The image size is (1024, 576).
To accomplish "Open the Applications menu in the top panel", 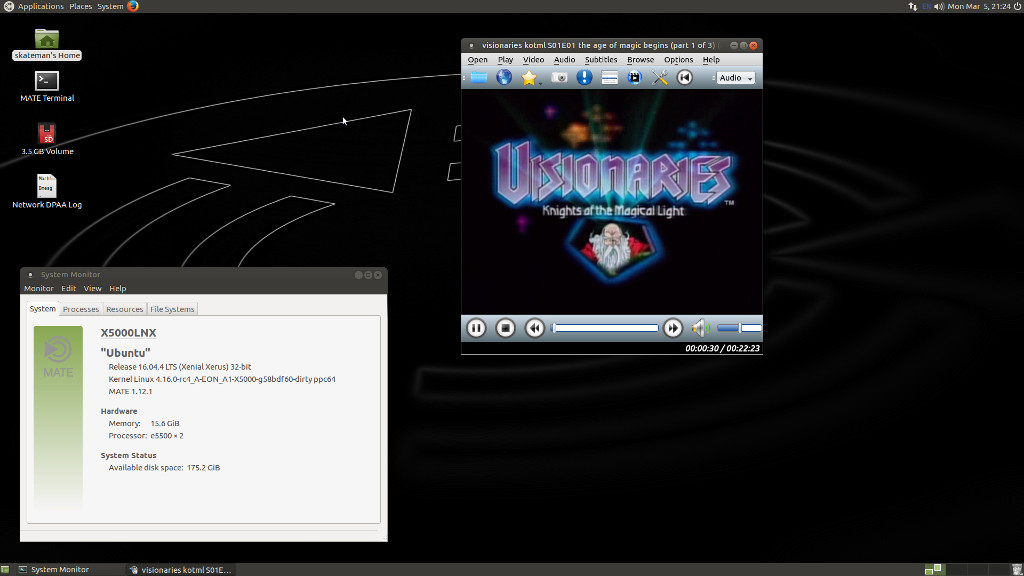I will pyautogui.click(x=40, y=6).
